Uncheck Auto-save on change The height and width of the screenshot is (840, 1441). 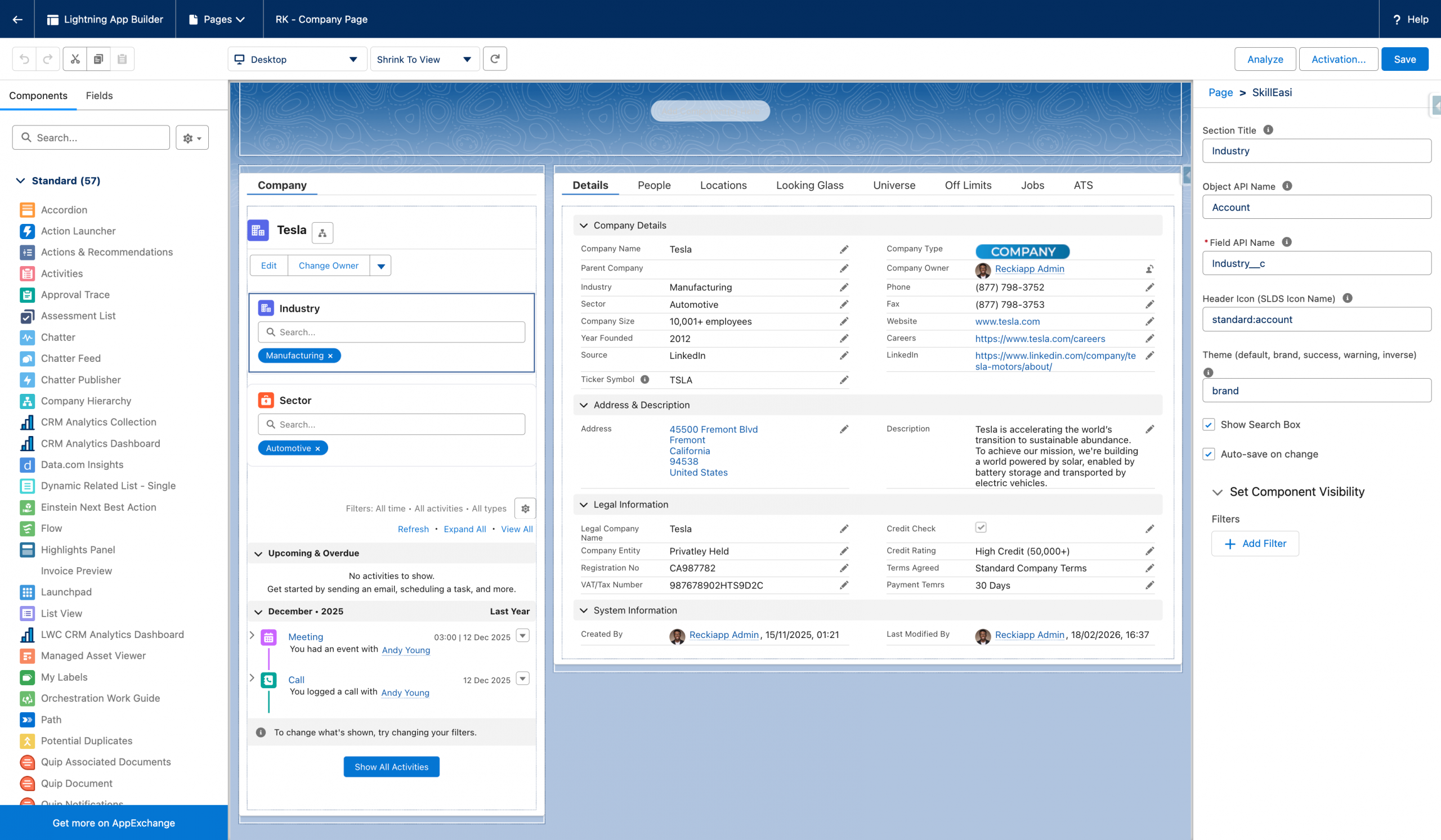click(1209, 454)
